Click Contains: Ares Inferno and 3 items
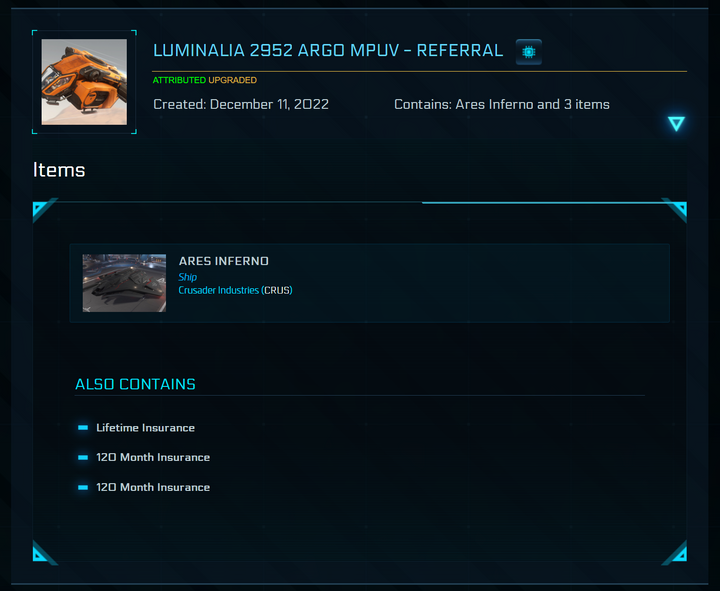This screenshot has height=591, width=720. [501, 104]
